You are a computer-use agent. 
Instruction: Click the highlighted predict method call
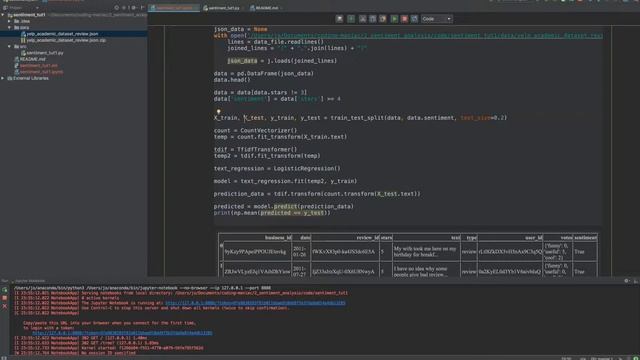(285, 207)
